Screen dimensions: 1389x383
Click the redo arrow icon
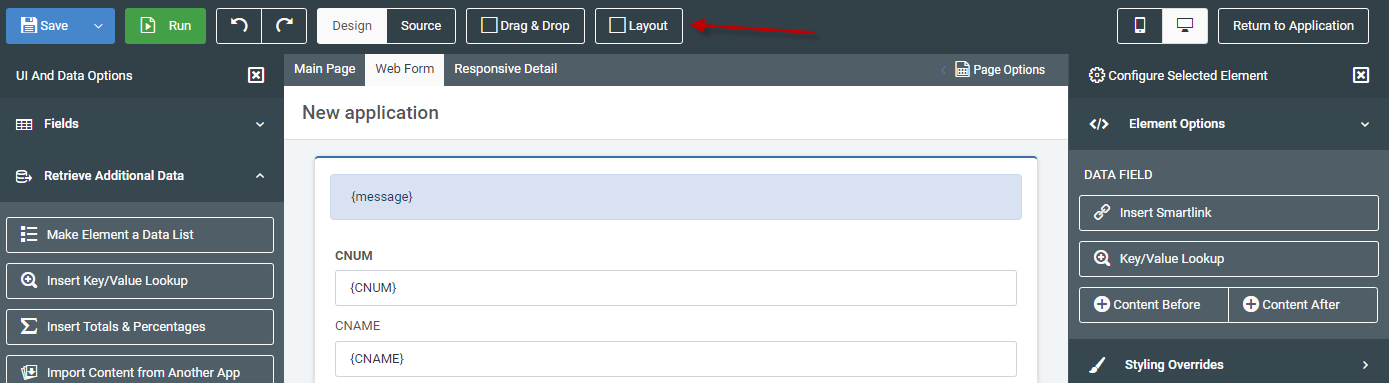[284, 26]
